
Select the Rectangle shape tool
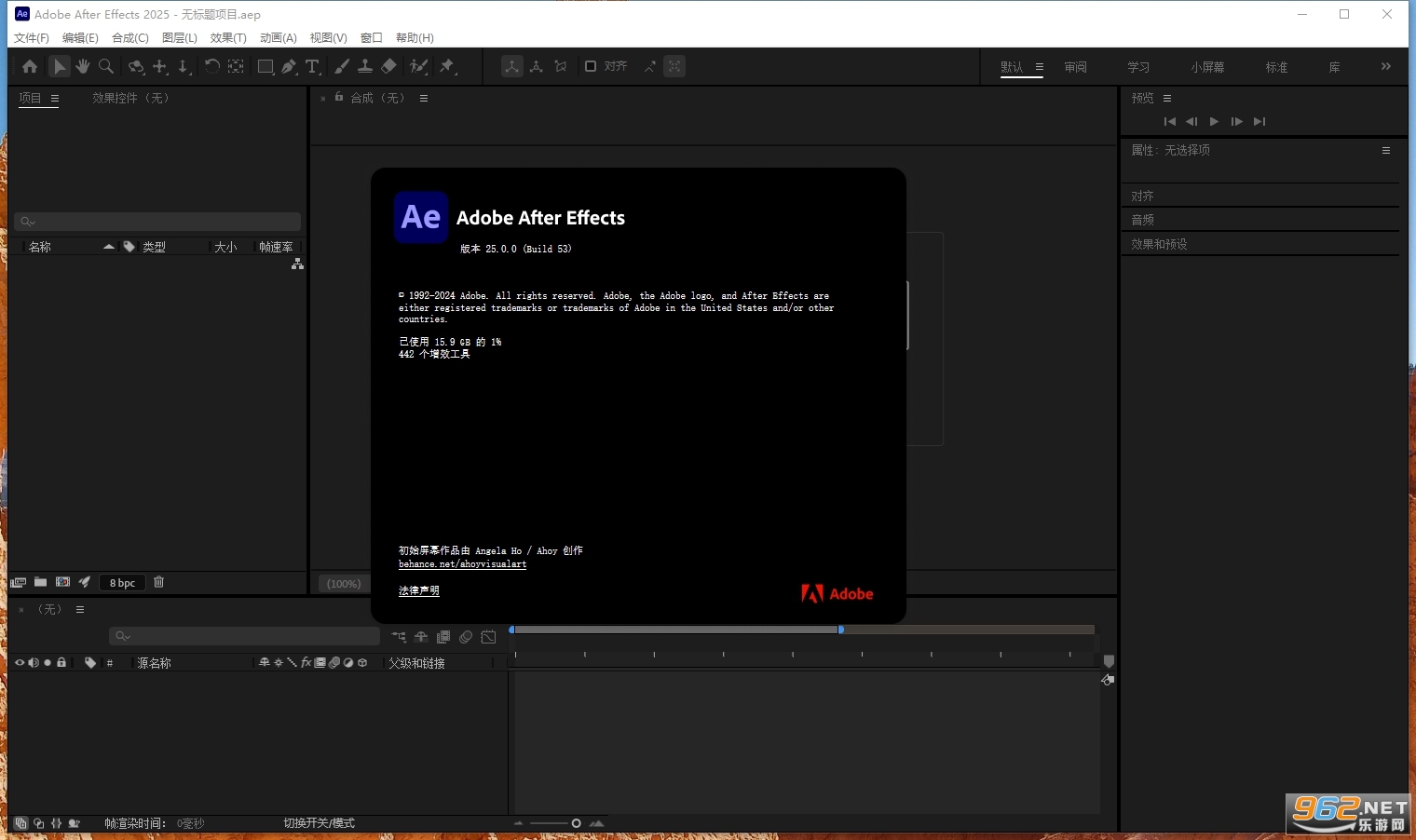point(265,66)
